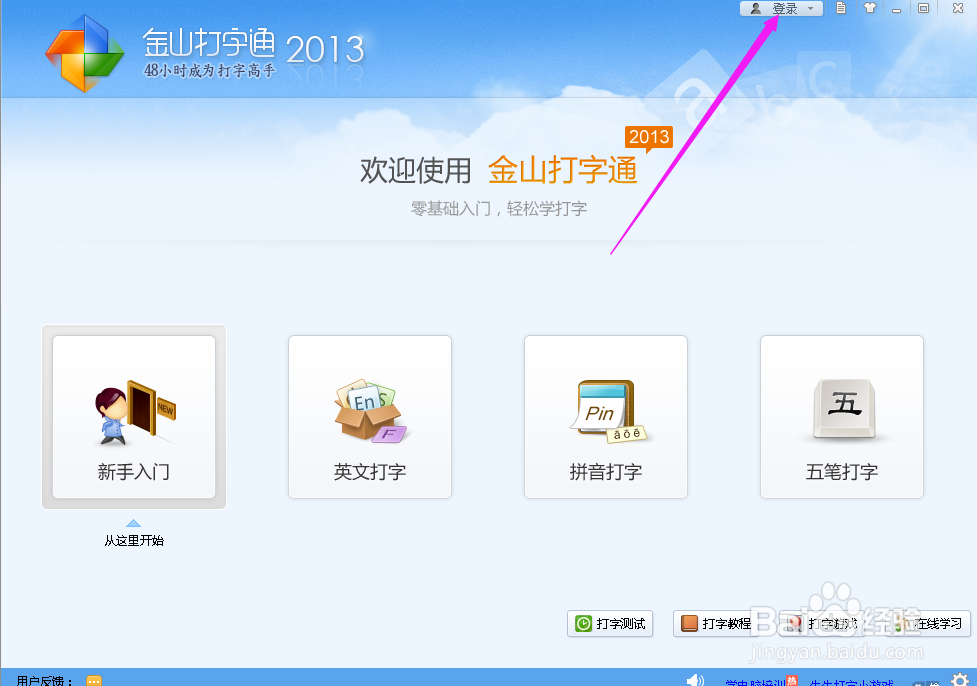Open settings gear in status bar
This screenshot has height=686, width=977.
point(960,679)
